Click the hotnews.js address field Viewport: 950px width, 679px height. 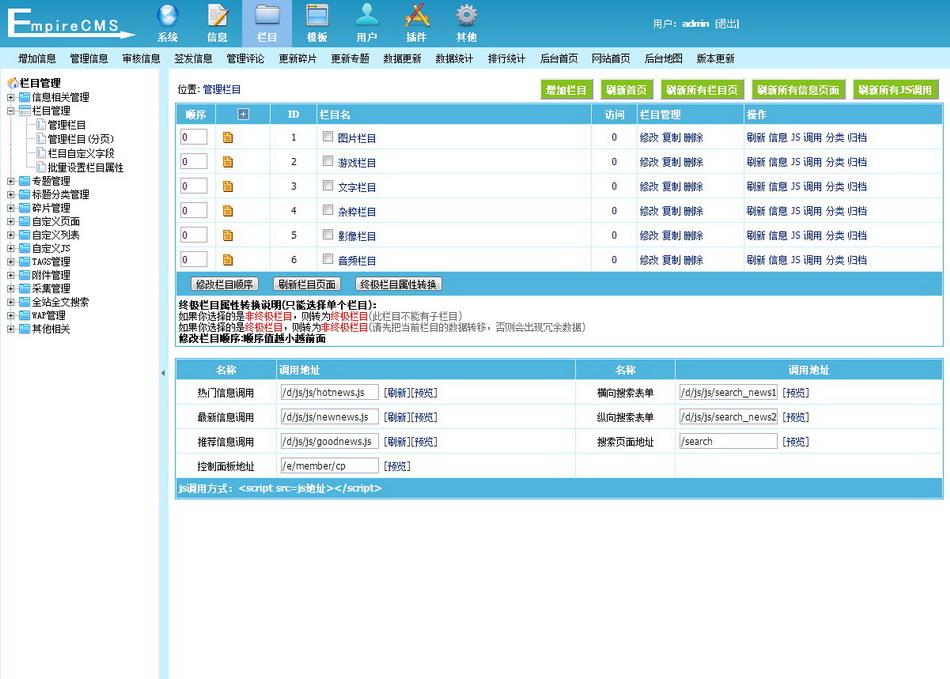[x=330, y=392]
